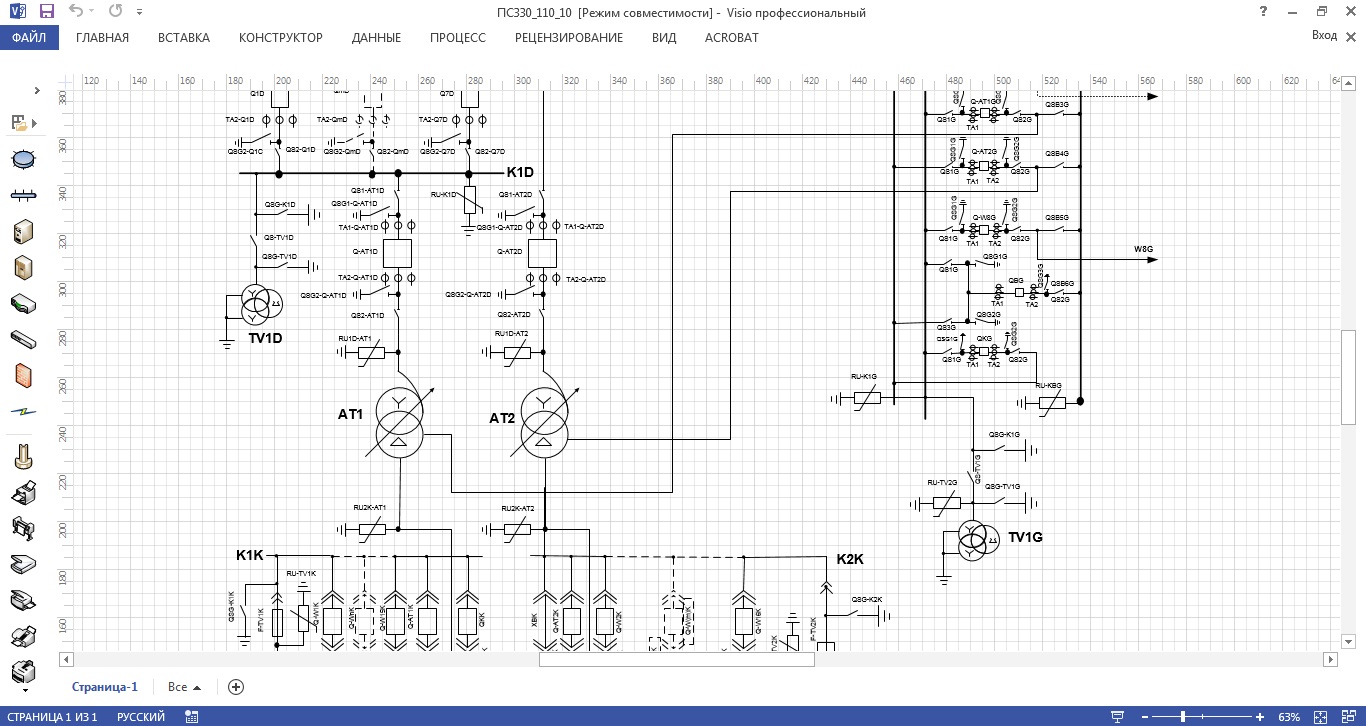Open the КОНСТРУКТОР ribbon tab

(281, 38)
